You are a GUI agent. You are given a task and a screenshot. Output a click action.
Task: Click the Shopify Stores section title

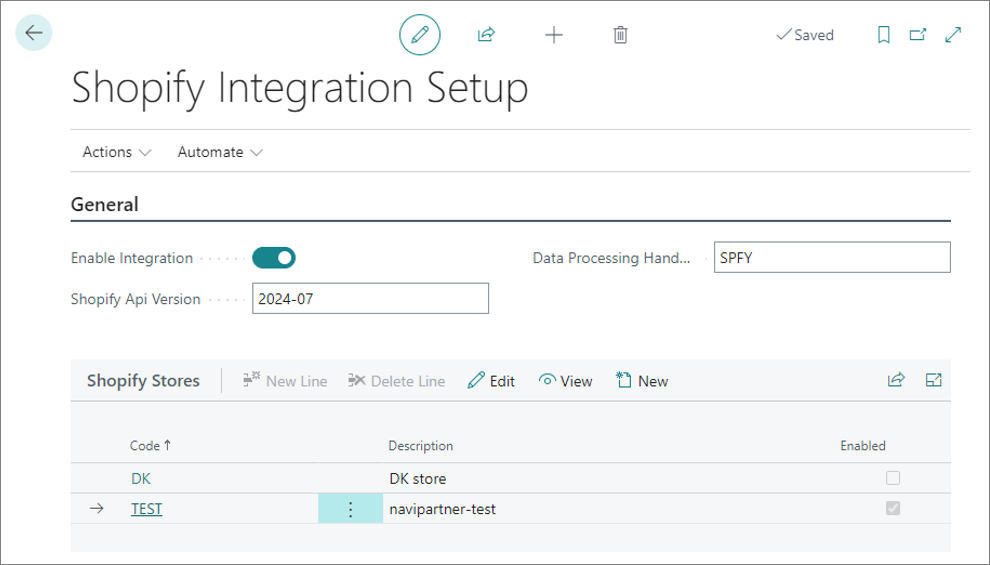point(143,381)
